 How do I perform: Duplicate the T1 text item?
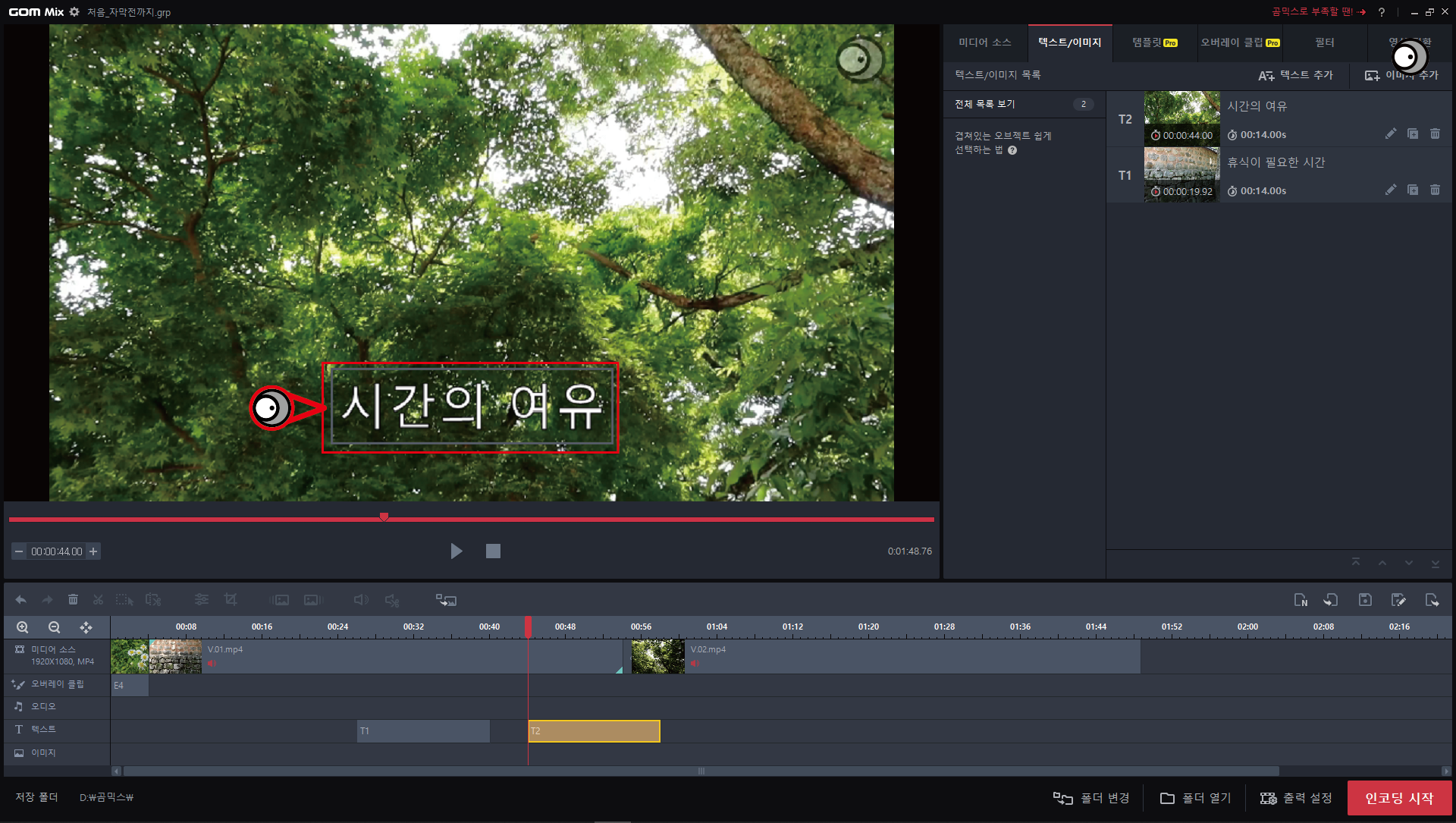point(1413,190)
